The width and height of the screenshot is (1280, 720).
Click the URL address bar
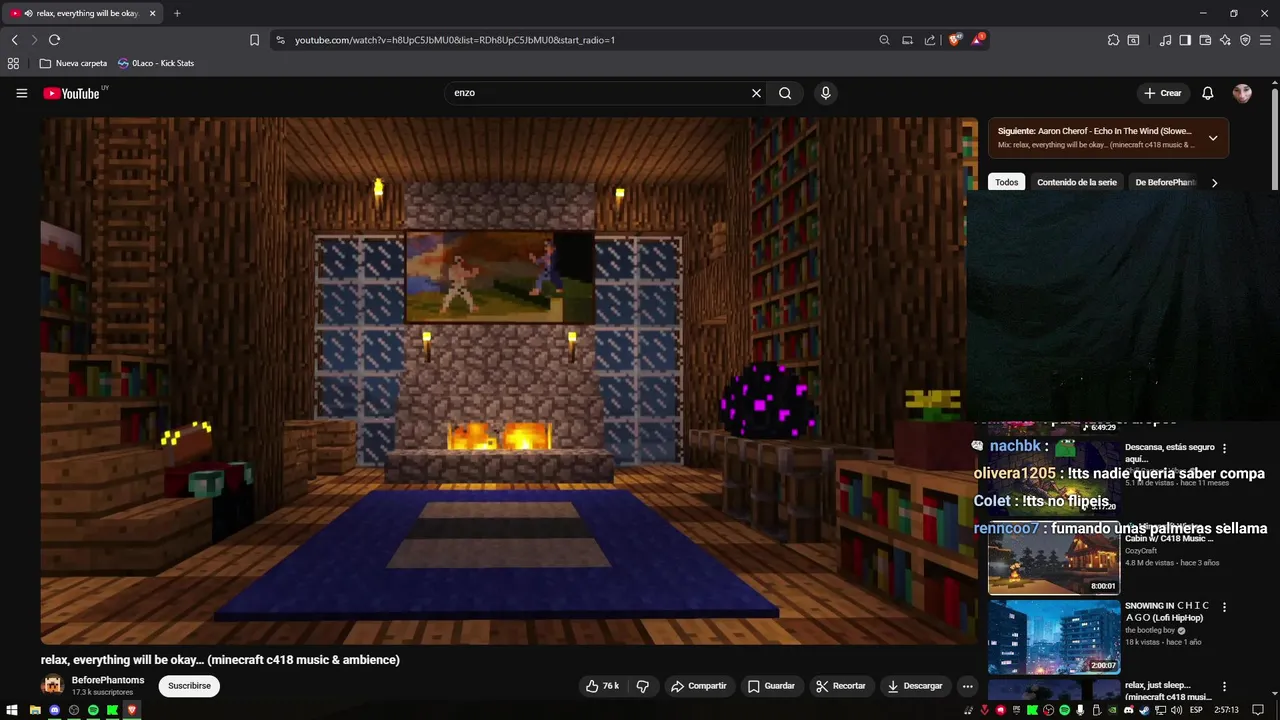(x=574, y=40)
